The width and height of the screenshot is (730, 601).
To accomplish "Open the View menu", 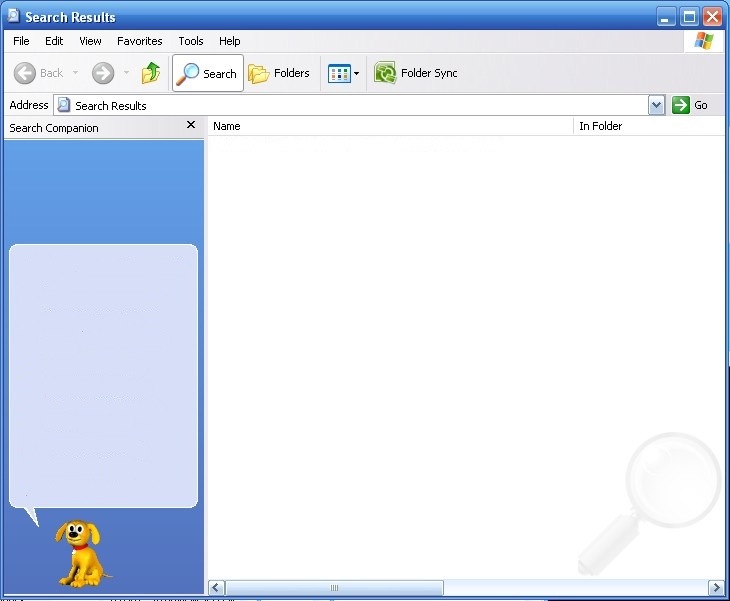I will click(x=90, y=41).
